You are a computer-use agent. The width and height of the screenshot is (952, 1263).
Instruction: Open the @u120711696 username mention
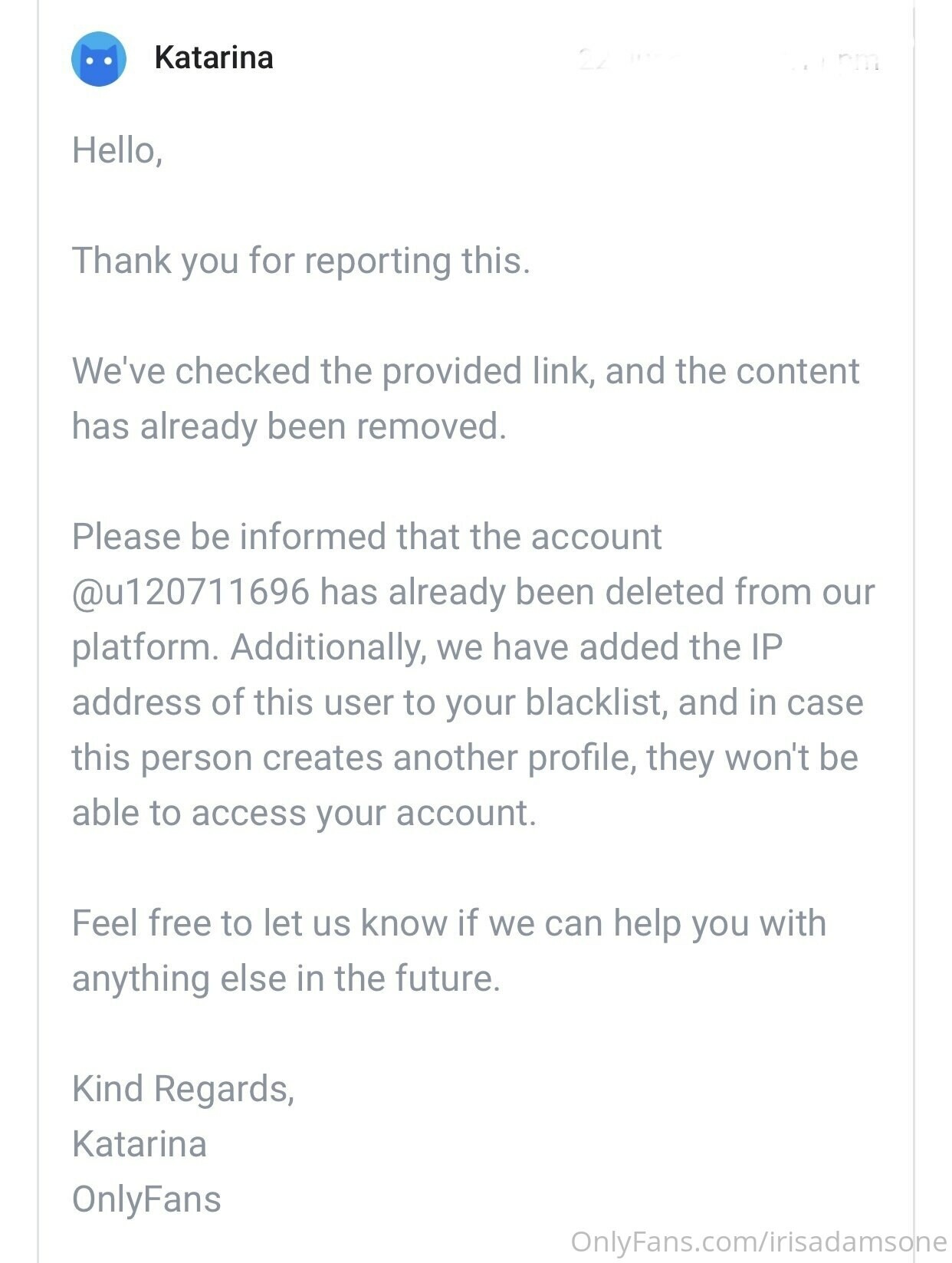click(x=191, y=592)
